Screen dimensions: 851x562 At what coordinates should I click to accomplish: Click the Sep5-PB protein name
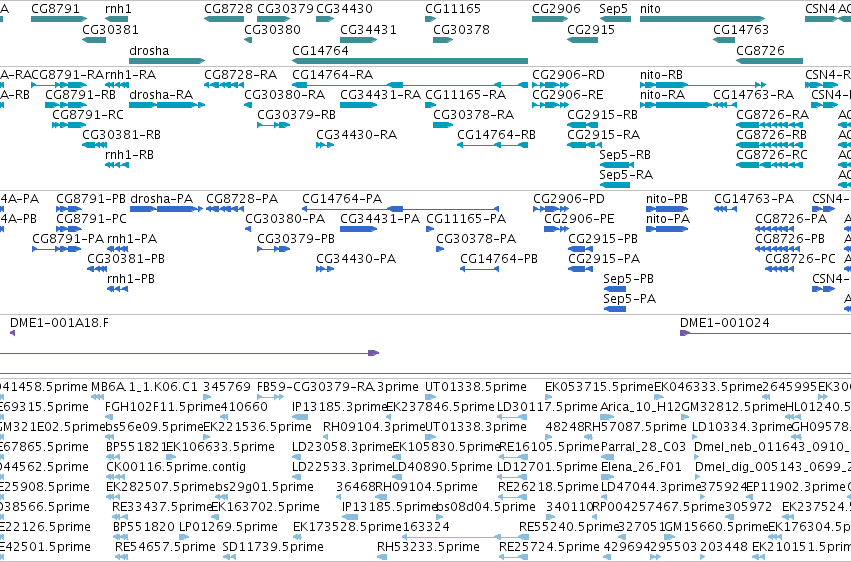point(628,279)
